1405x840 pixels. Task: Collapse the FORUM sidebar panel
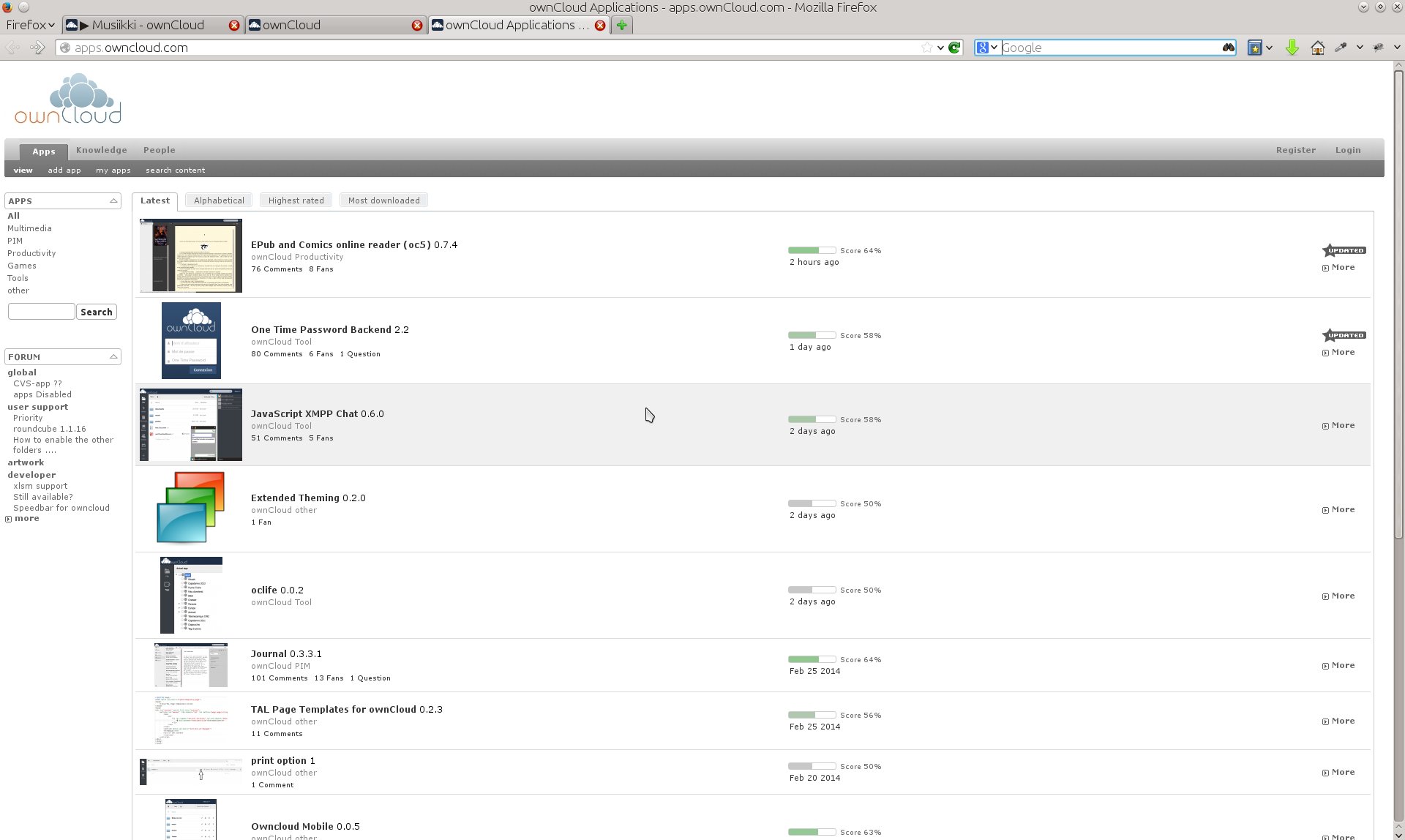(x=113, y=356)
